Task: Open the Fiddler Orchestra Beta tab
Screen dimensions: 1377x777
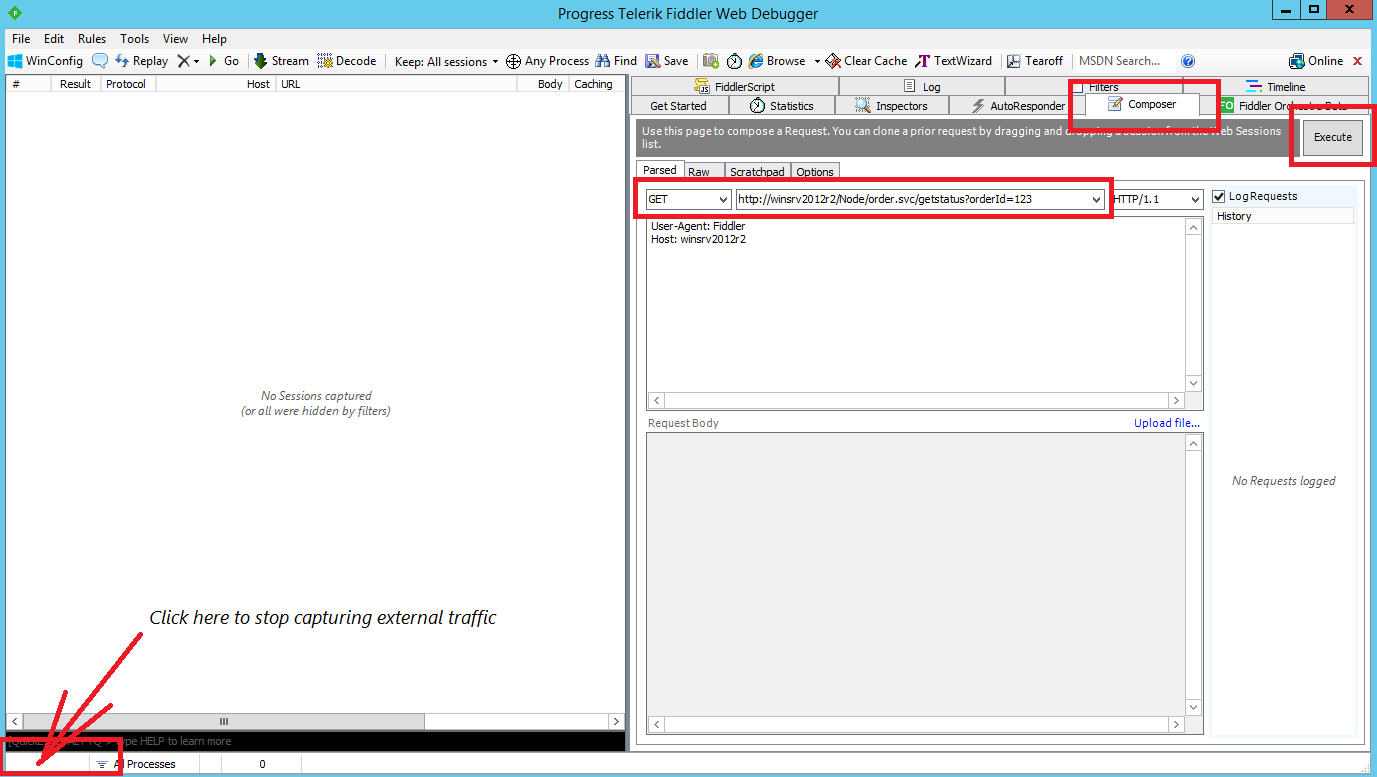Action: coord(1283,106)
